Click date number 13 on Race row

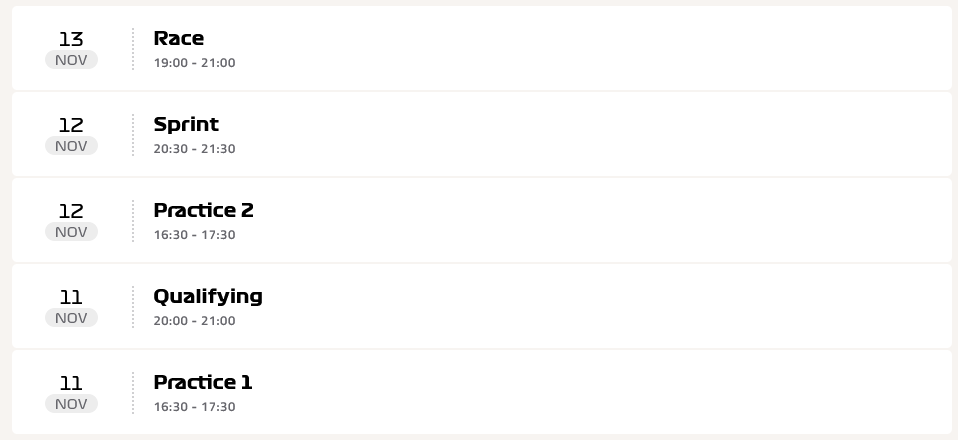[x=71, y=39]
